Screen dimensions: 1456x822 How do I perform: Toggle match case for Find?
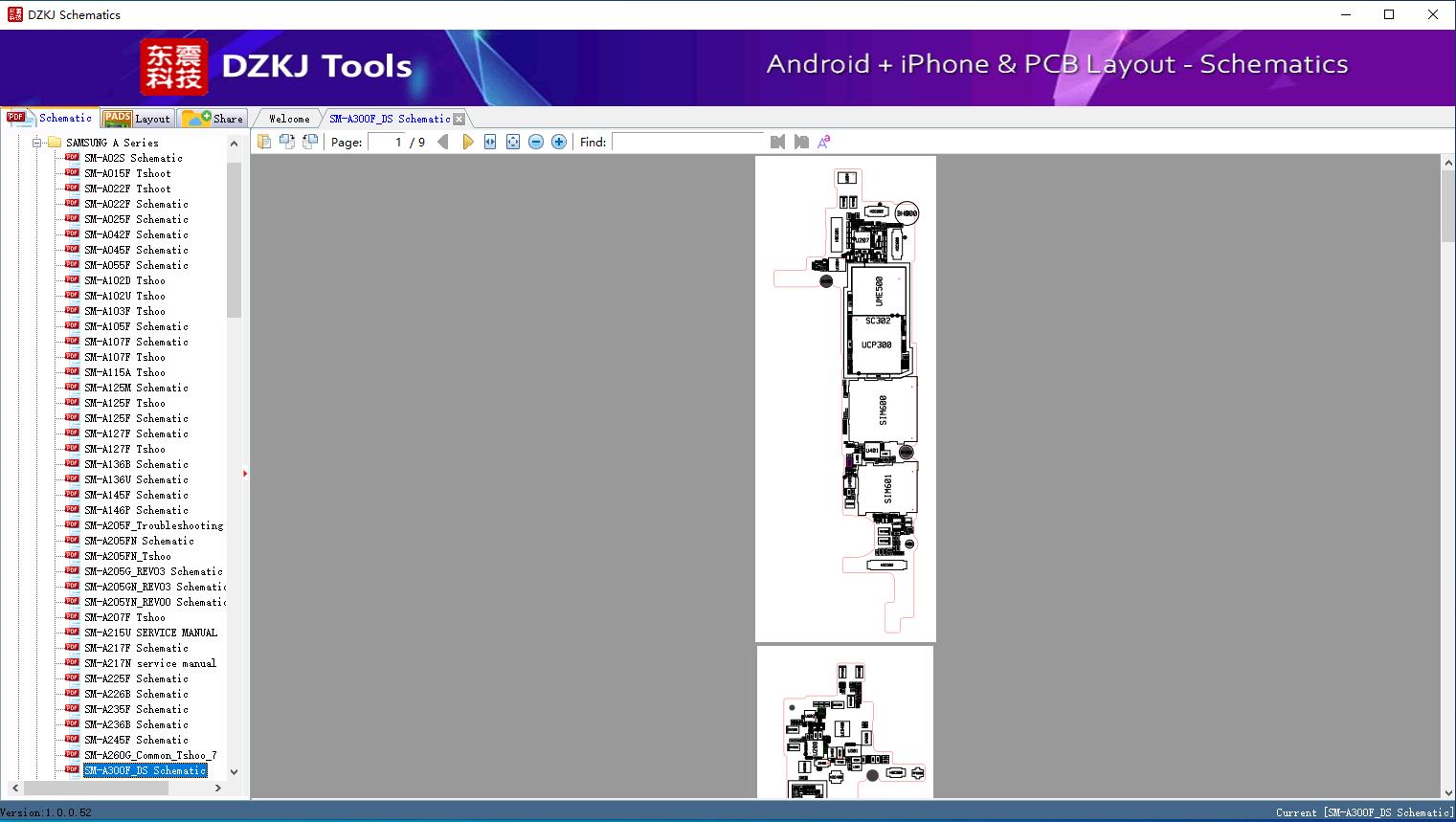click(824, 142)
